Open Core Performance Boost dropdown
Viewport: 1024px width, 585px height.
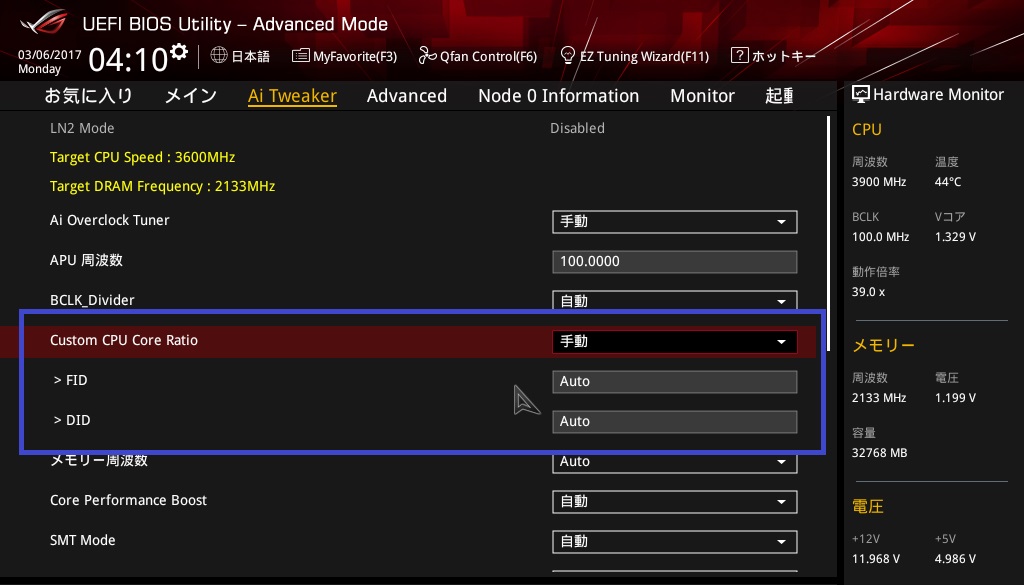[675, 501]
